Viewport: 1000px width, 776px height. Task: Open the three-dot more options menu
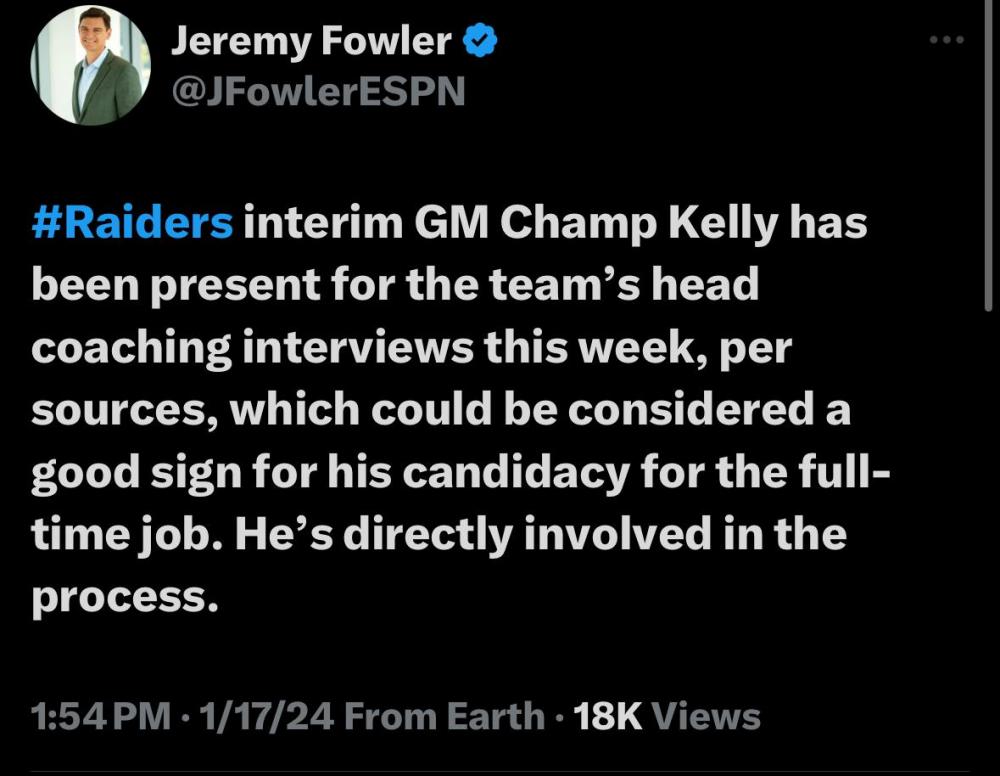[946, 40]
